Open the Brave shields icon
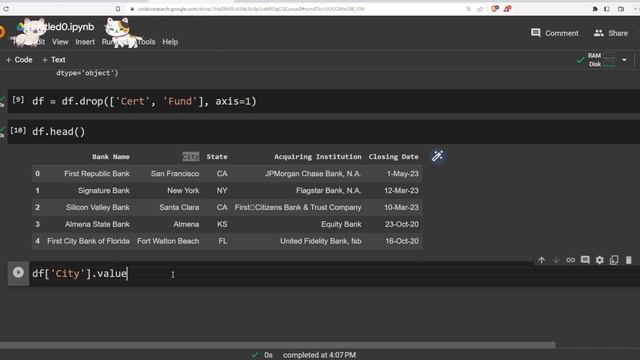Image resolution: width=640 pixels, height=360 pixels. [x=495, y=9]
